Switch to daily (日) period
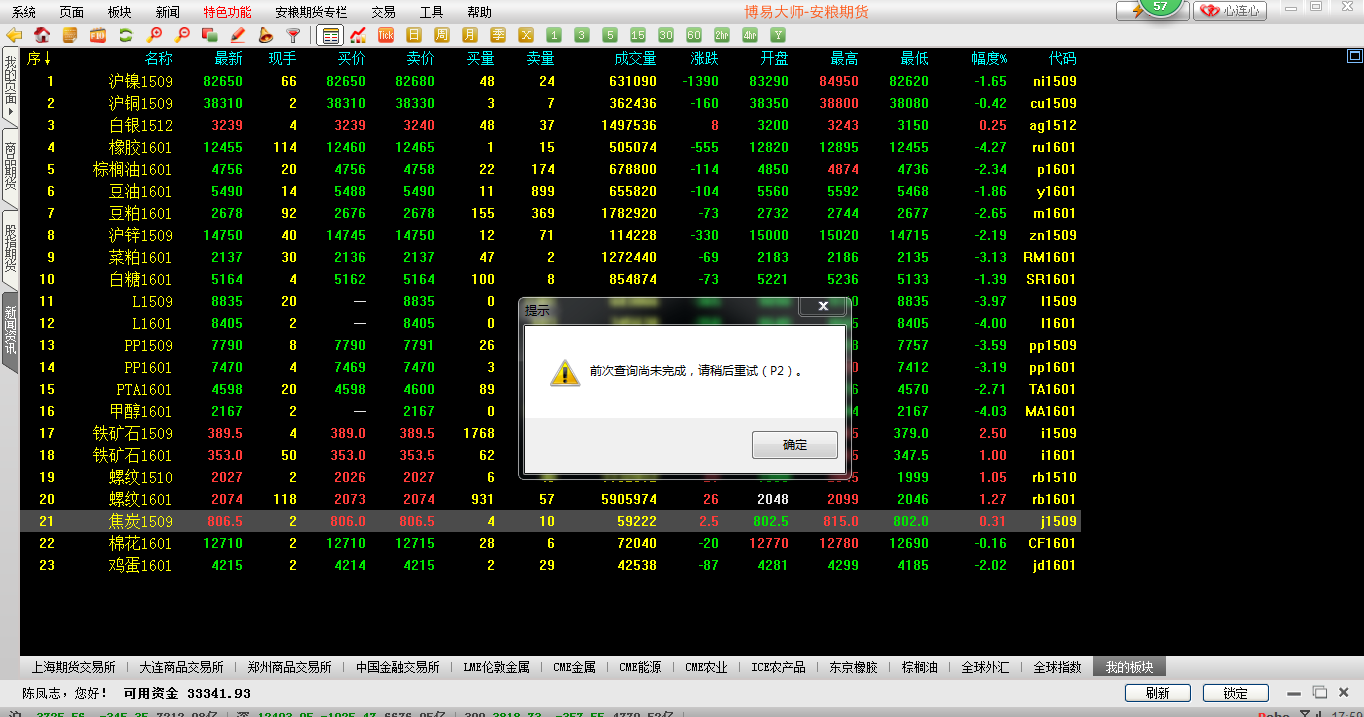The width and height of the screenshot is (1364, 717). [413, 35]
